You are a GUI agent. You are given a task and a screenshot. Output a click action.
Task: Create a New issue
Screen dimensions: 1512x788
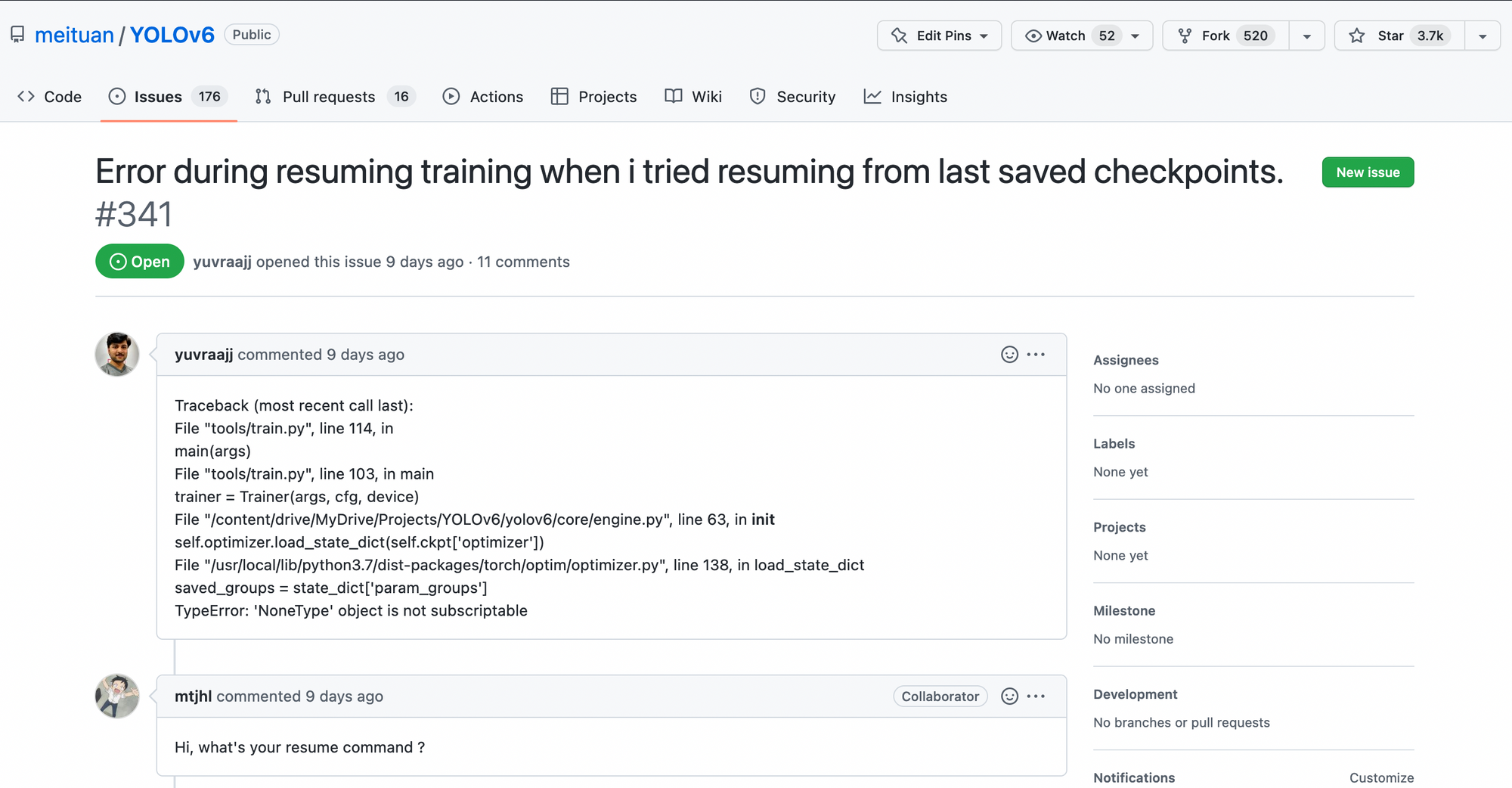point(1368,172)
